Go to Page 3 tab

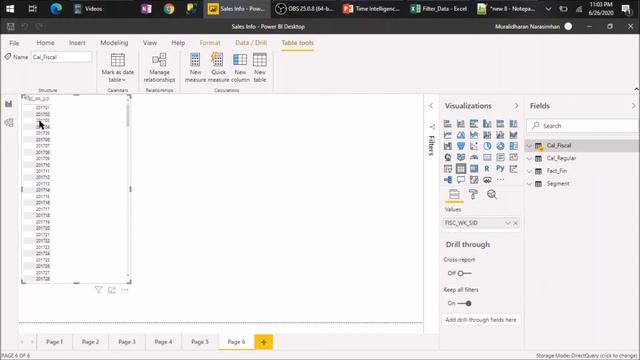(x=127, y=342)
